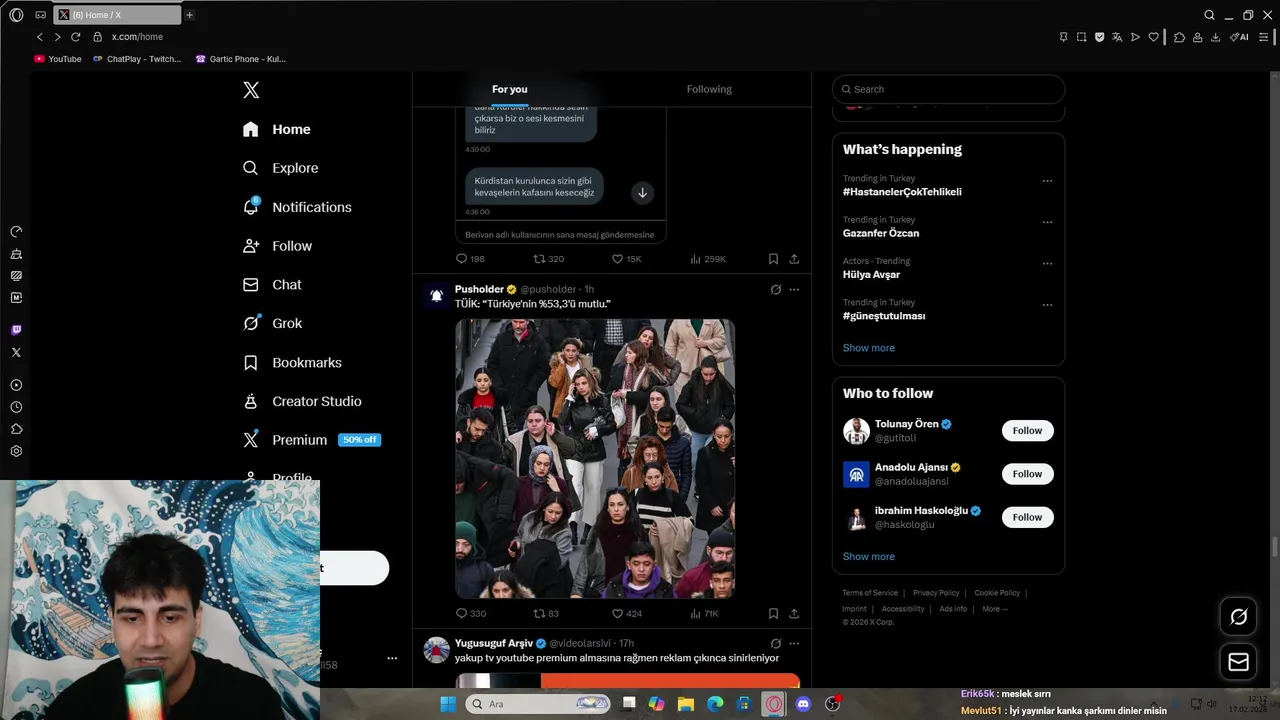1280x720 pixels.
Task: Open more options for Gazanfer Özcan
Action: pos(1047,222)
